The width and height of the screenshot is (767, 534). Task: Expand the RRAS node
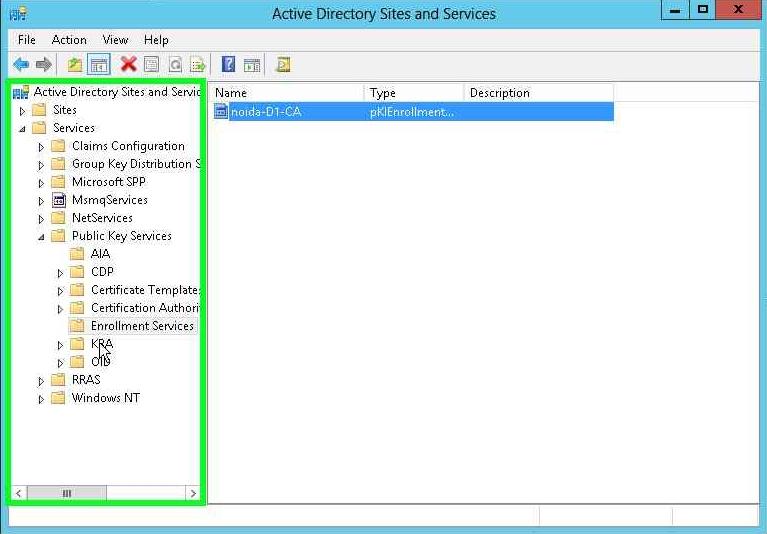tap(41, 381)
